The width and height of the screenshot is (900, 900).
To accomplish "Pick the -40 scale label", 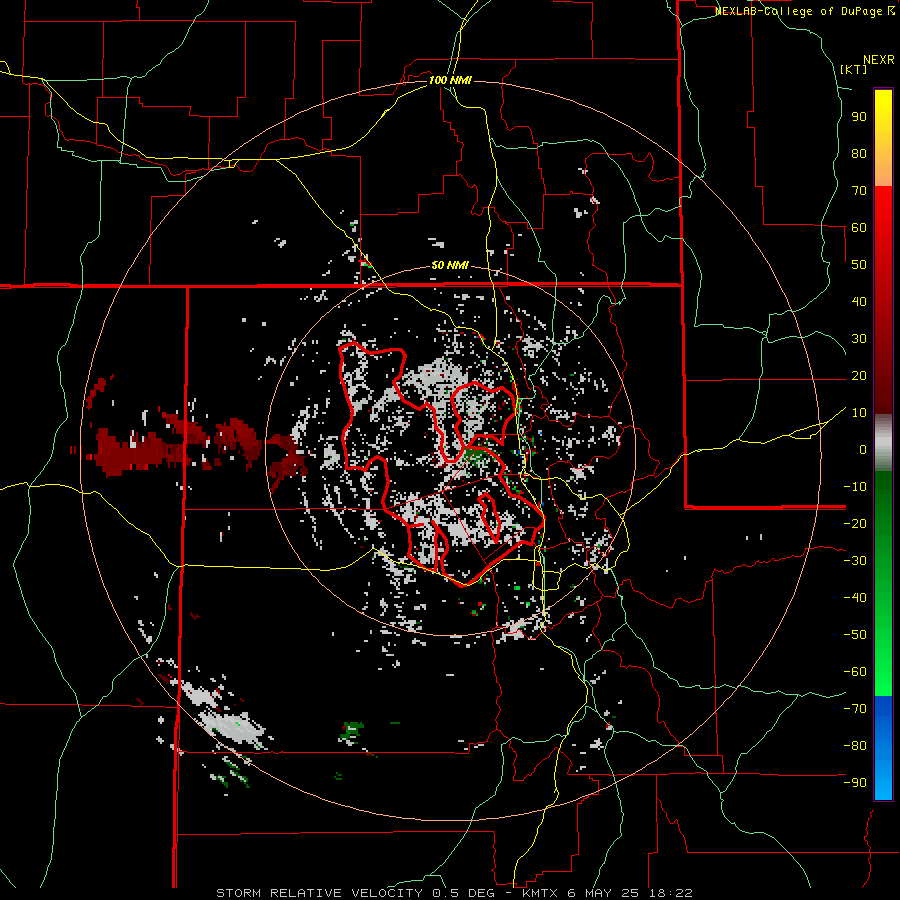I will pyautogui.click(x=855, y=598).
